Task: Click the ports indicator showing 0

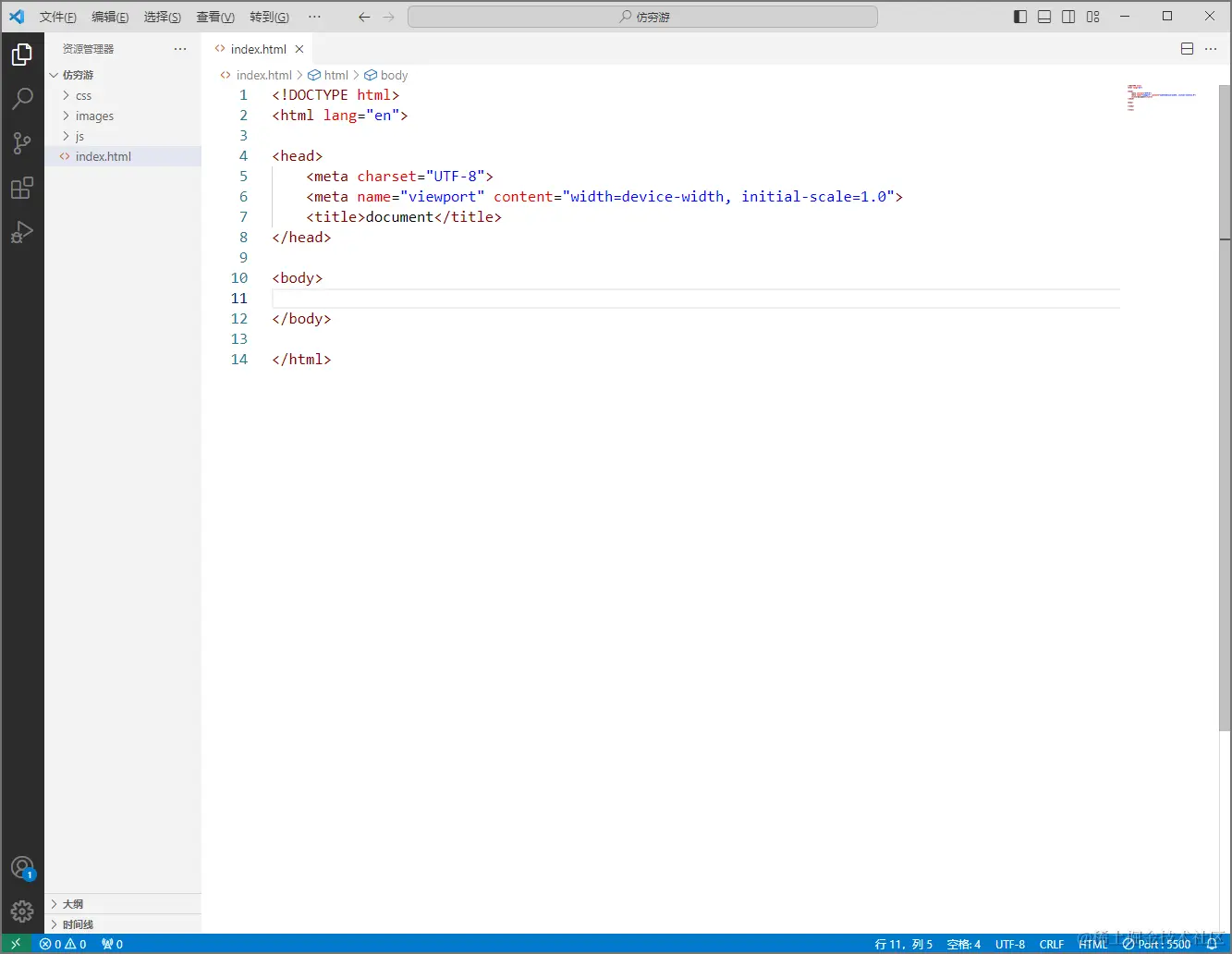Action: [x=112, y=944]
